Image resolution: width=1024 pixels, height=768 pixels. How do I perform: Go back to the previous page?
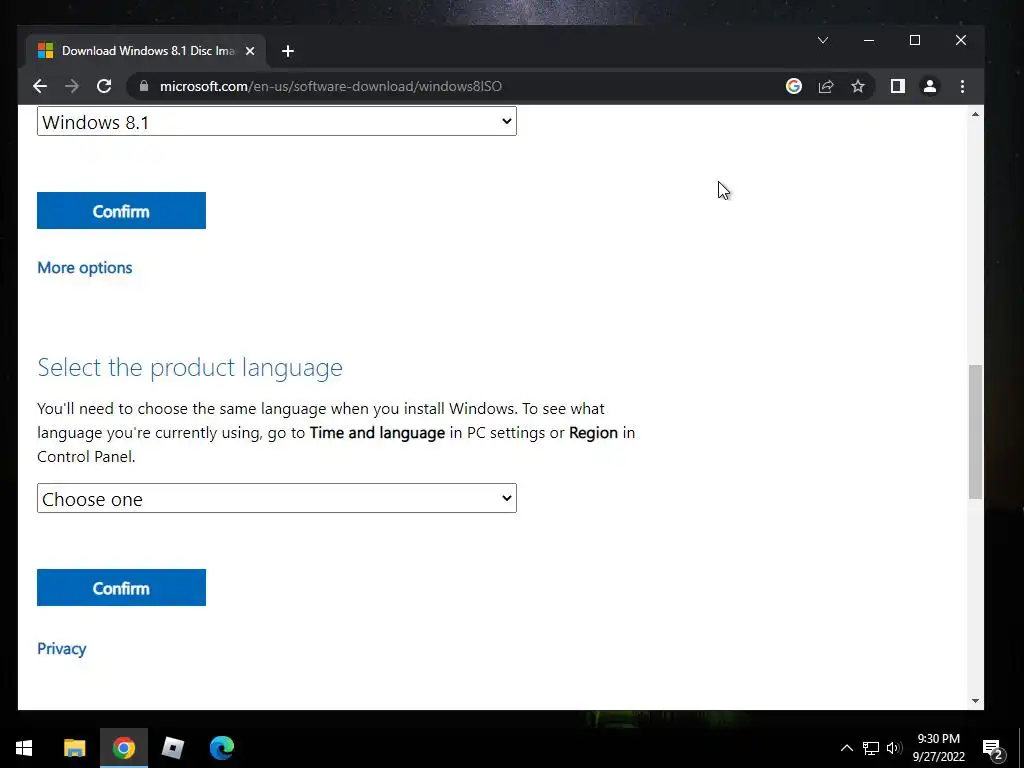tap(40, 86)
